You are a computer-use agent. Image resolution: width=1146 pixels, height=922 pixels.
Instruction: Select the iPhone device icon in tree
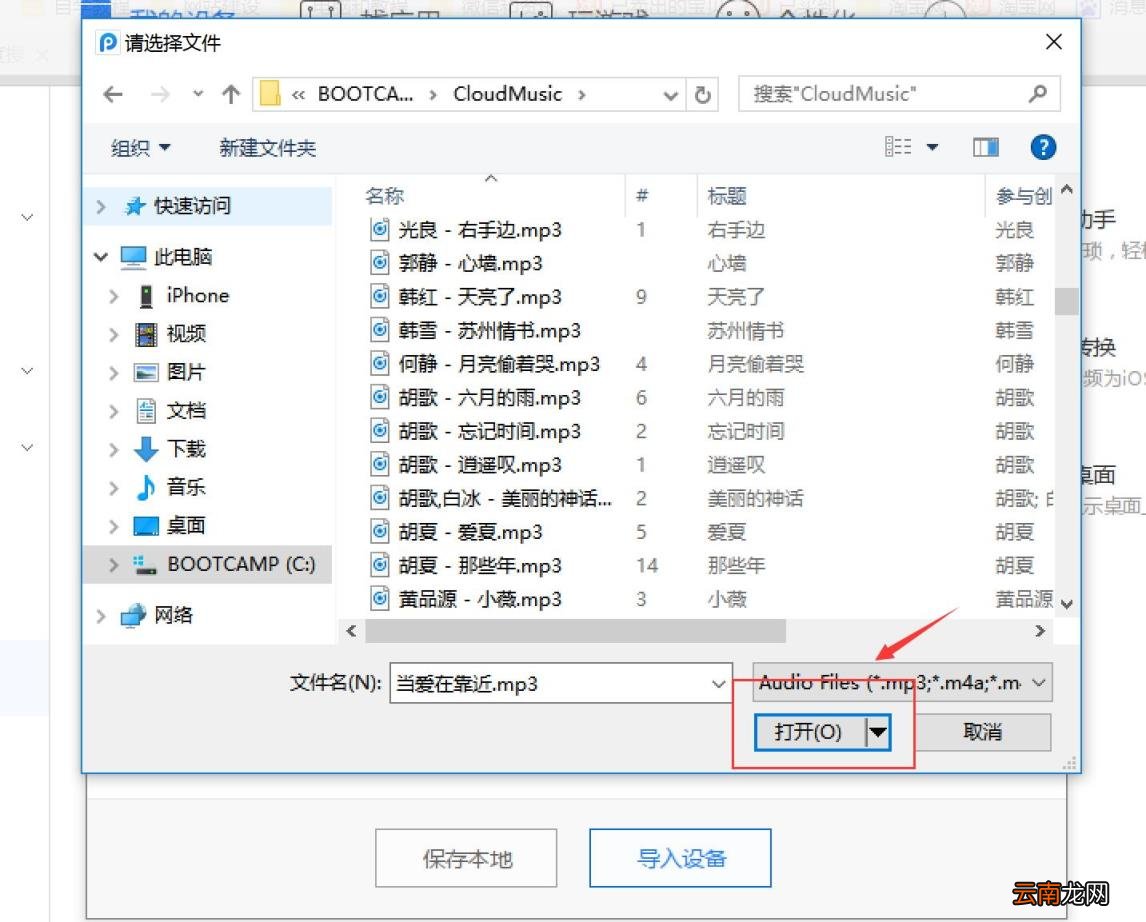[146, 296]
